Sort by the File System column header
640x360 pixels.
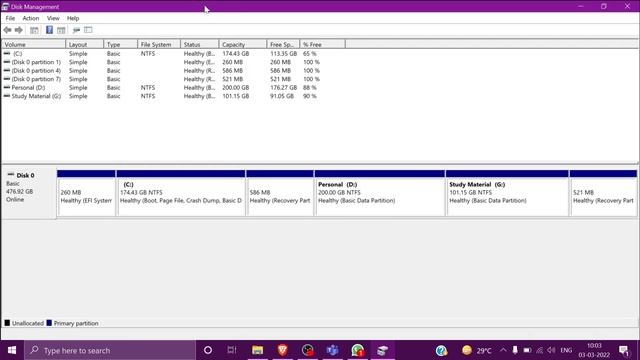tap(159, 44)
